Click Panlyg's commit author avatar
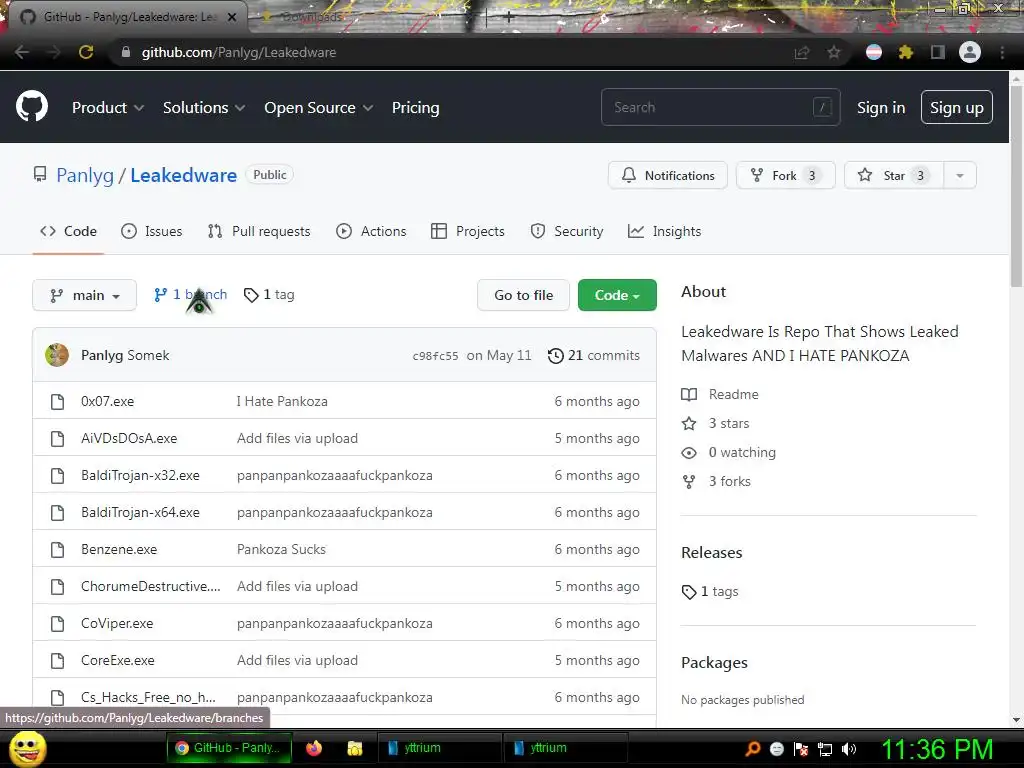This screenshot has height=768, width=1024. [57, 355]
